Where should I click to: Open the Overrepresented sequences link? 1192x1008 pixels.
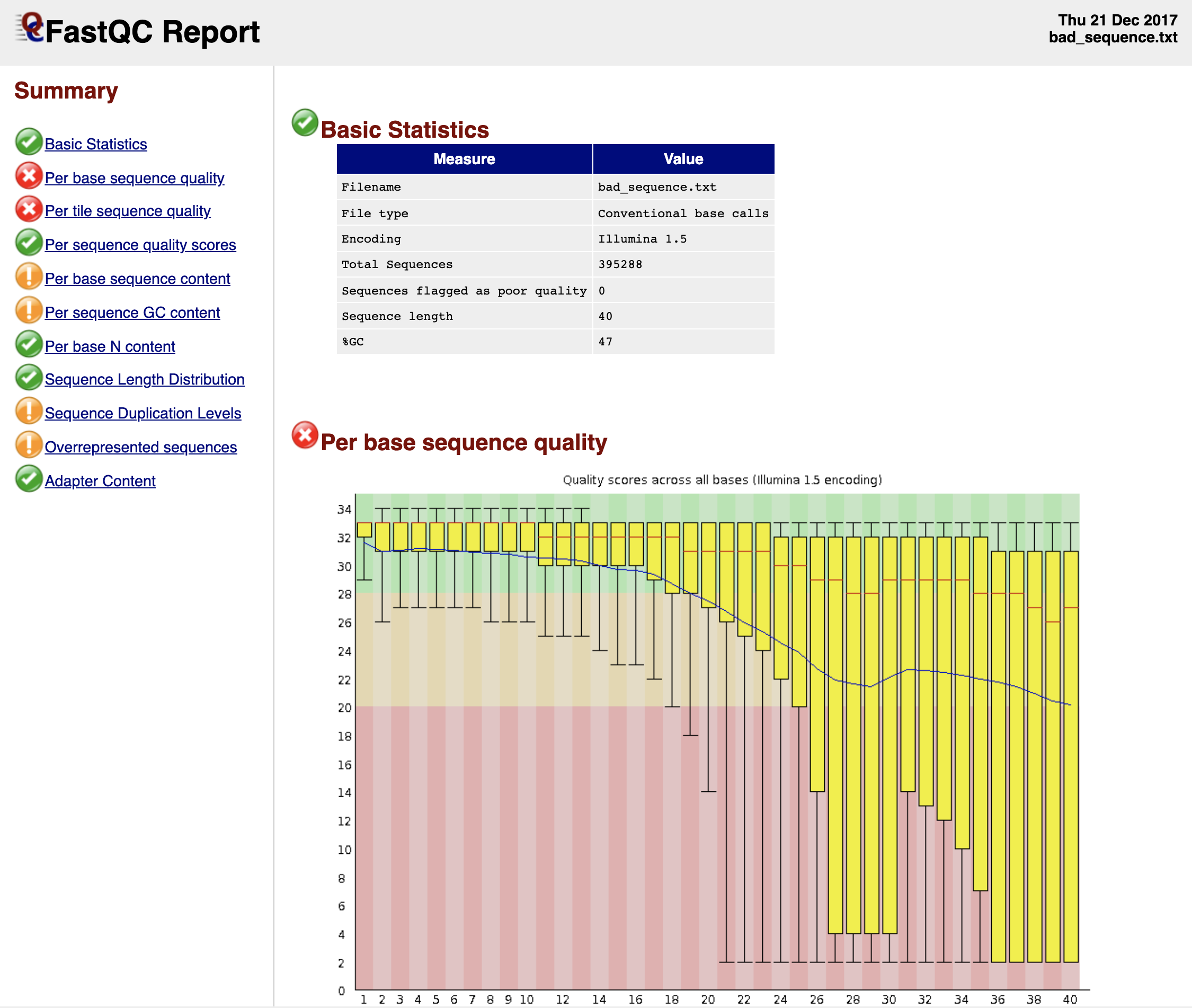(x=140, y=447)
